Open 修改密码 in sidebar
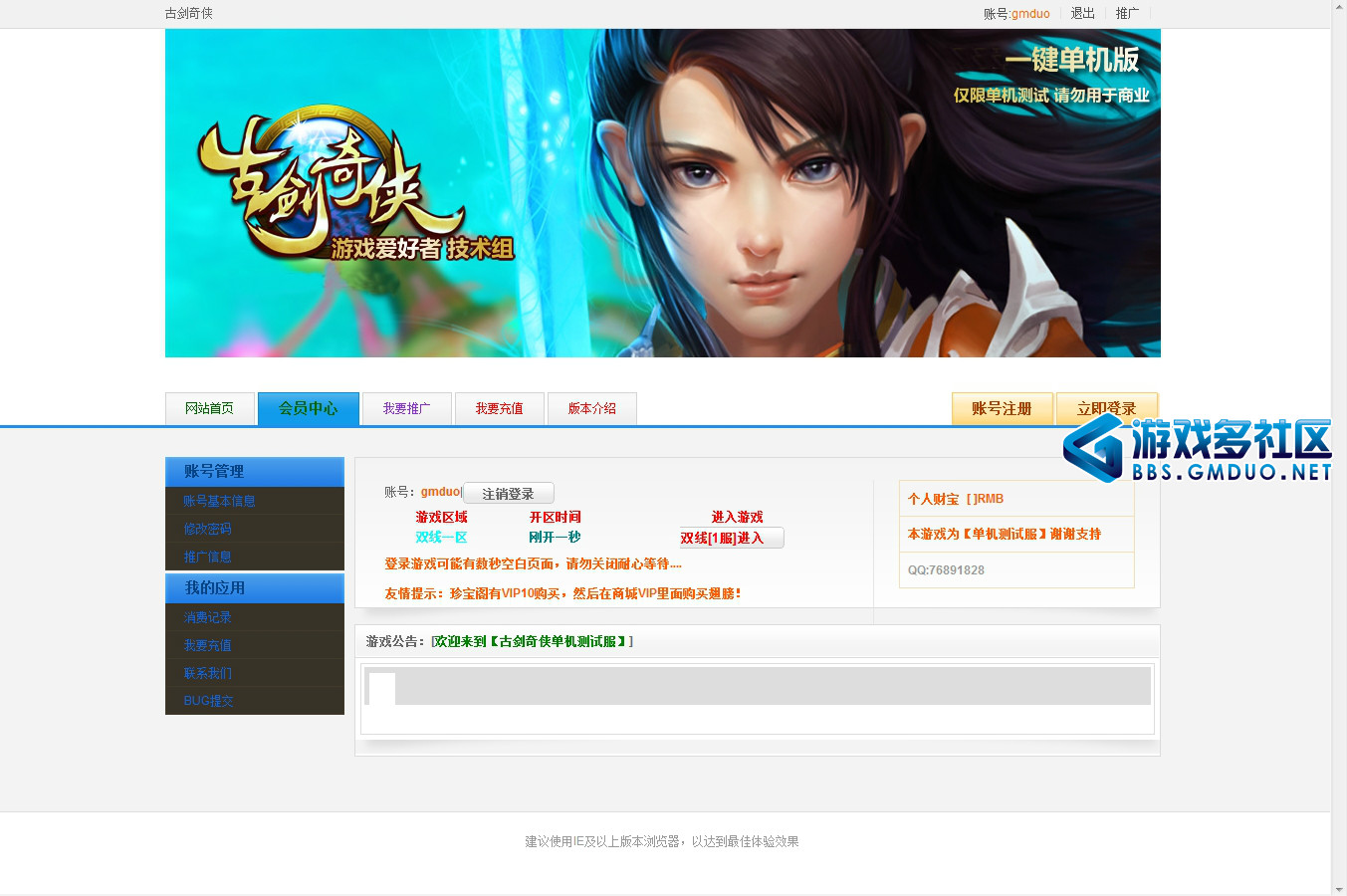 207,529
